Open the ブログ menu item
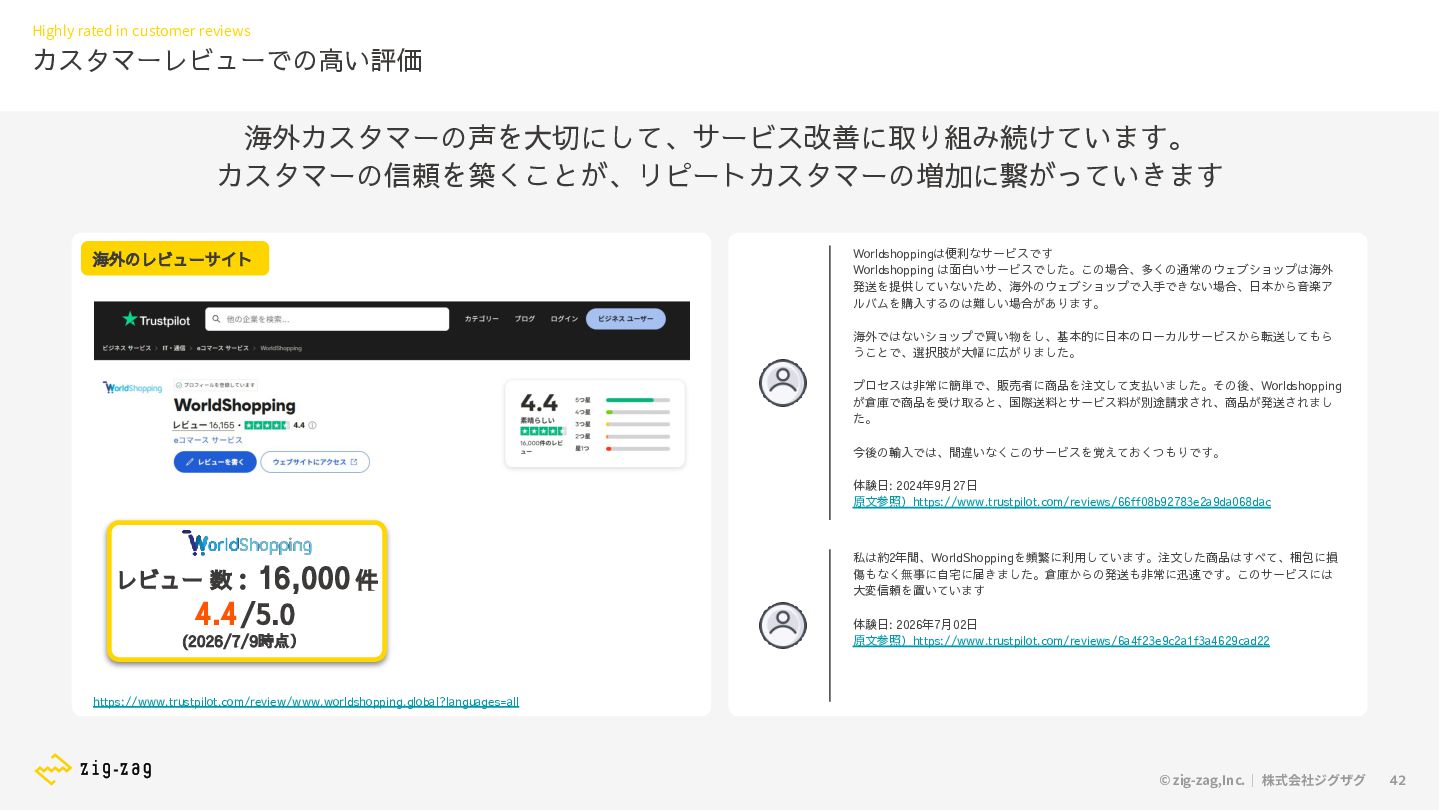The width and height of the screenshot is (1440, 810). [x=525, y=319]
